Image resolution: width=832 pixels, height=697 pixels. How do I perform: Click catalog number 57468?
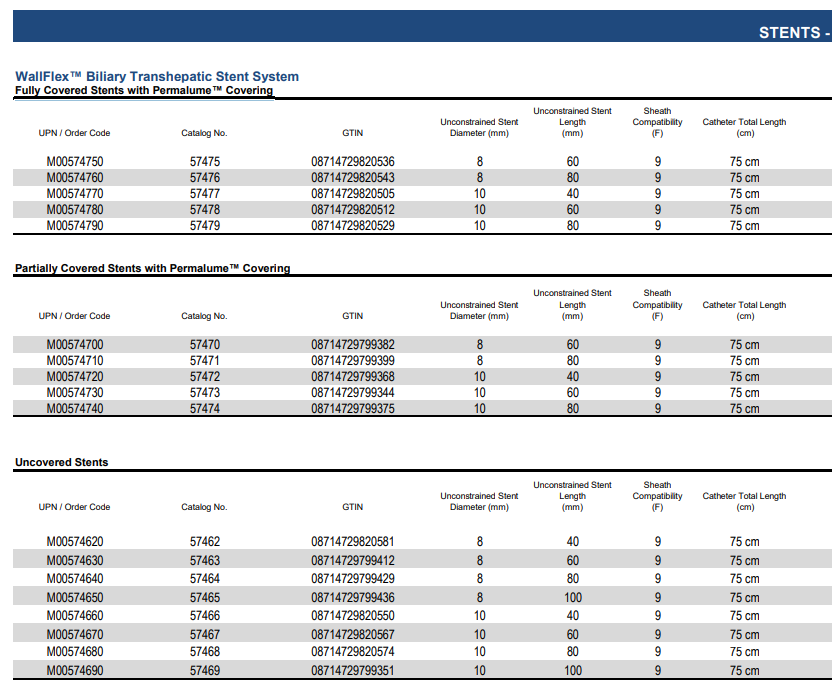[204, 652]
